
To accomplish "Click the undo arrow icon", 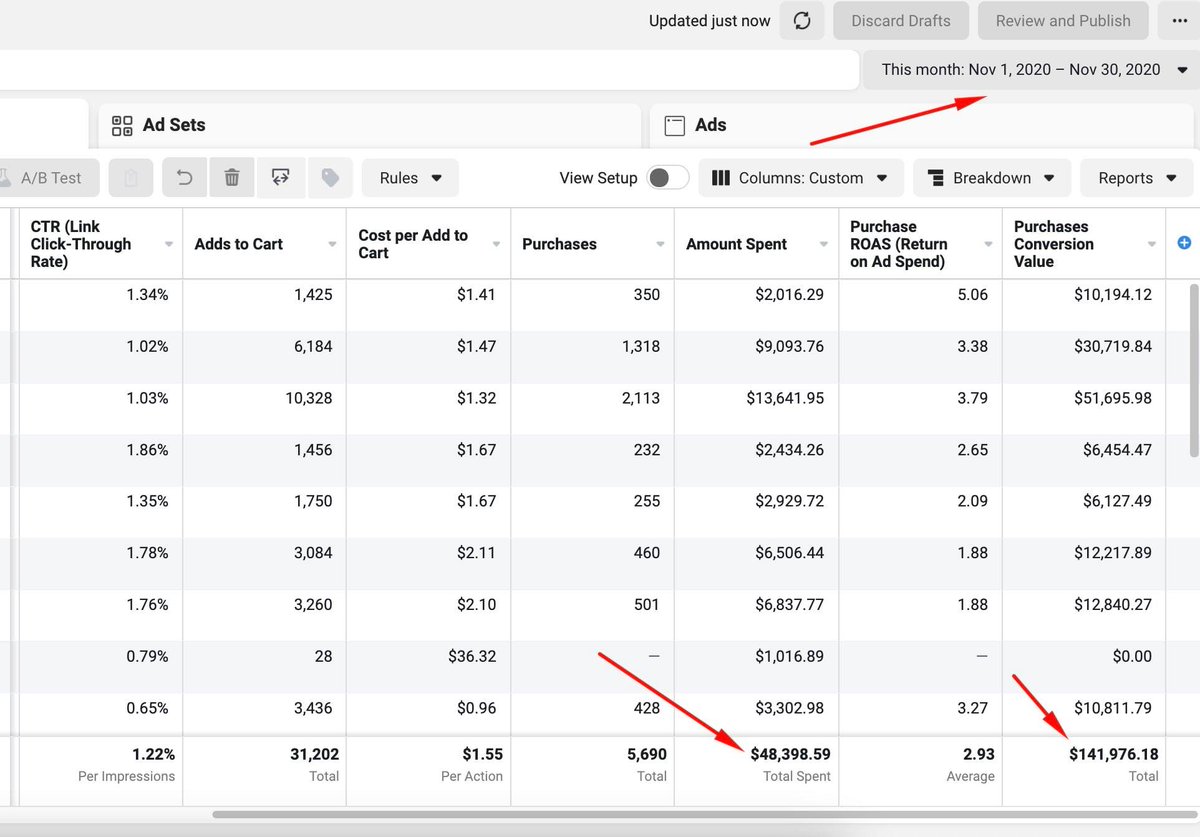I will (x=184, y=178).
